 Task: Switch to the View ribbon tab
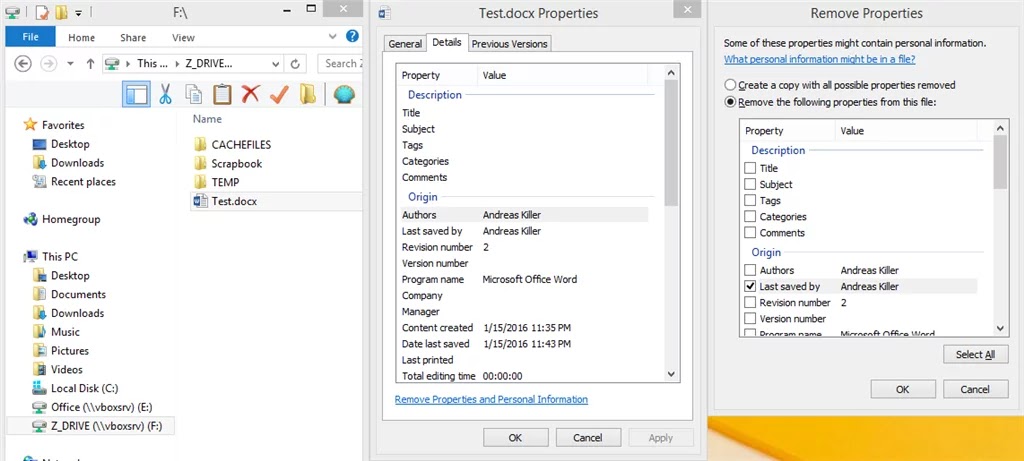pyautogui.click(x=184, y=38)
